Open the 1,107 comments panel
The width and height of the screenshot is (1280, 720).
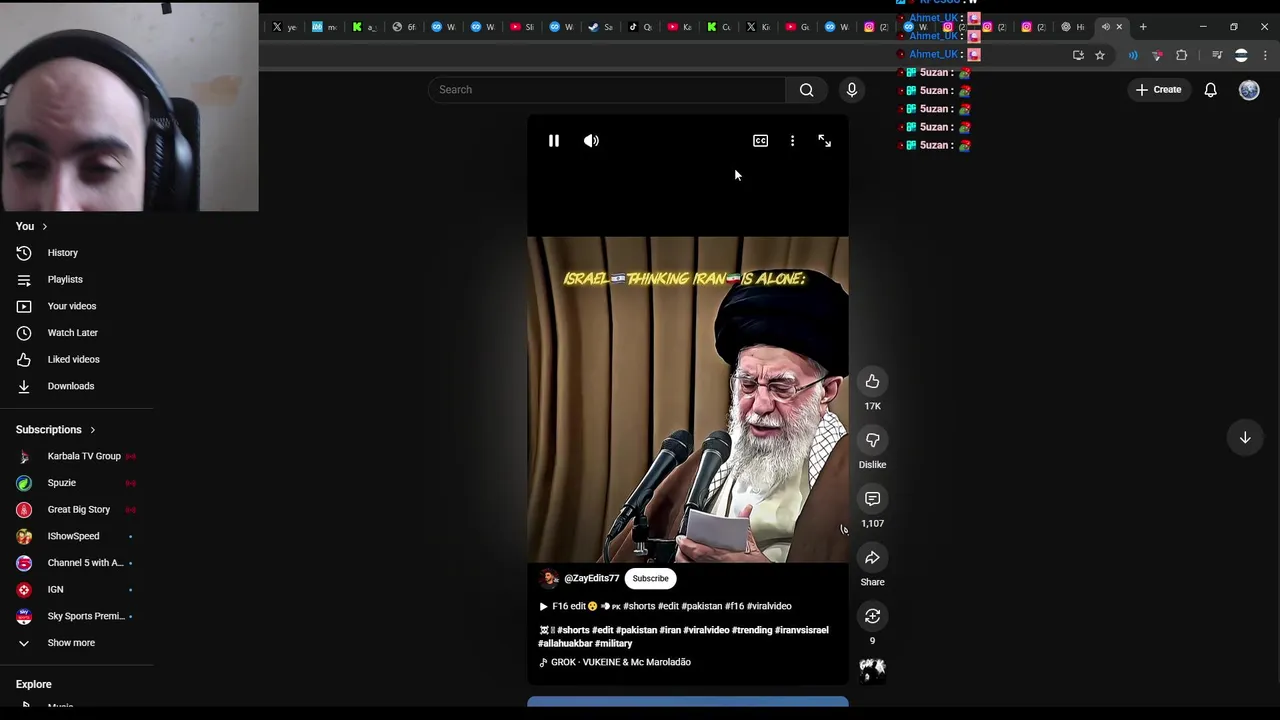872,498
